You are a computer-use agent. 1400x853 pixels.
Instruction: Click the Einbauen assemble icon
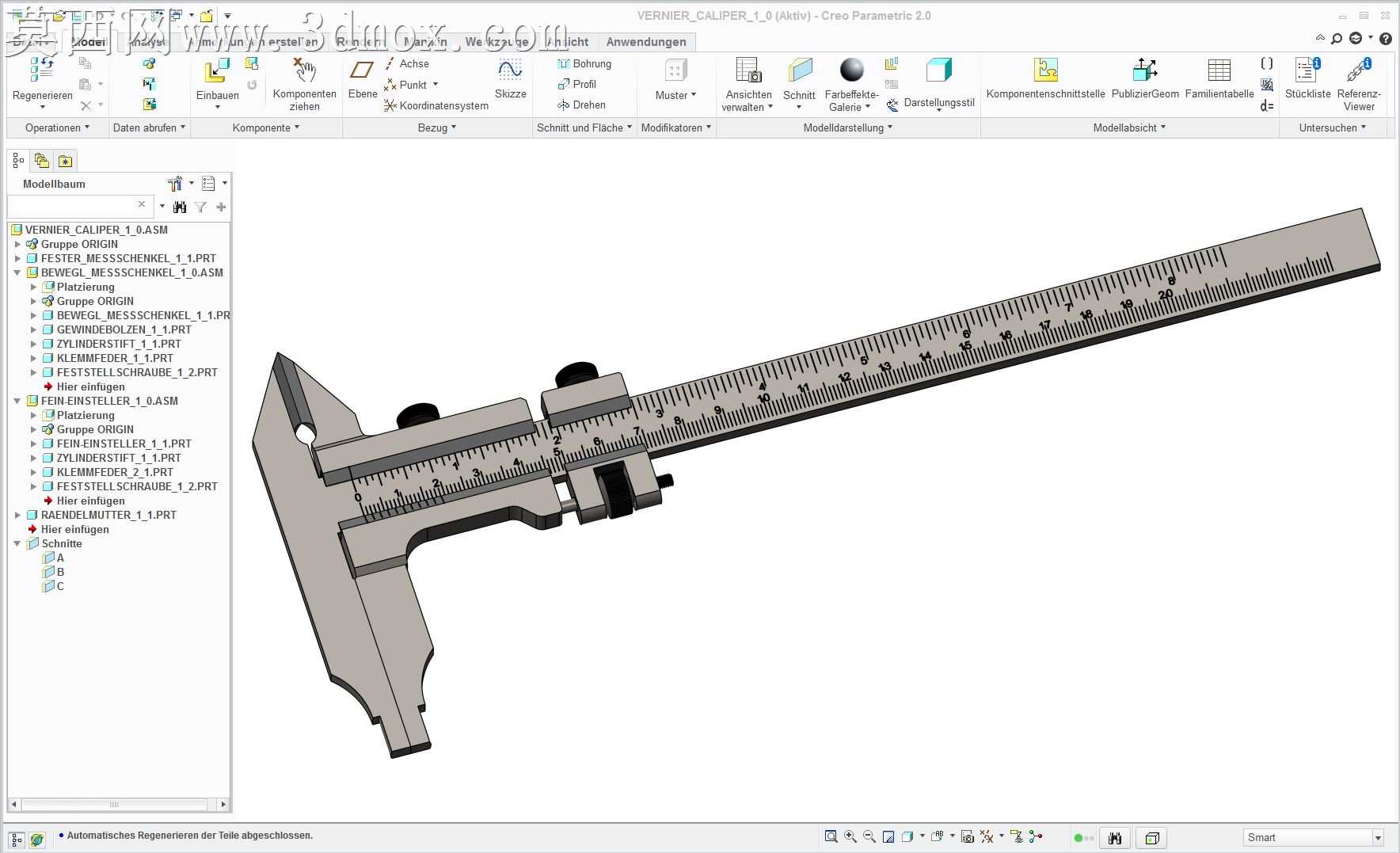pos(217,70)
